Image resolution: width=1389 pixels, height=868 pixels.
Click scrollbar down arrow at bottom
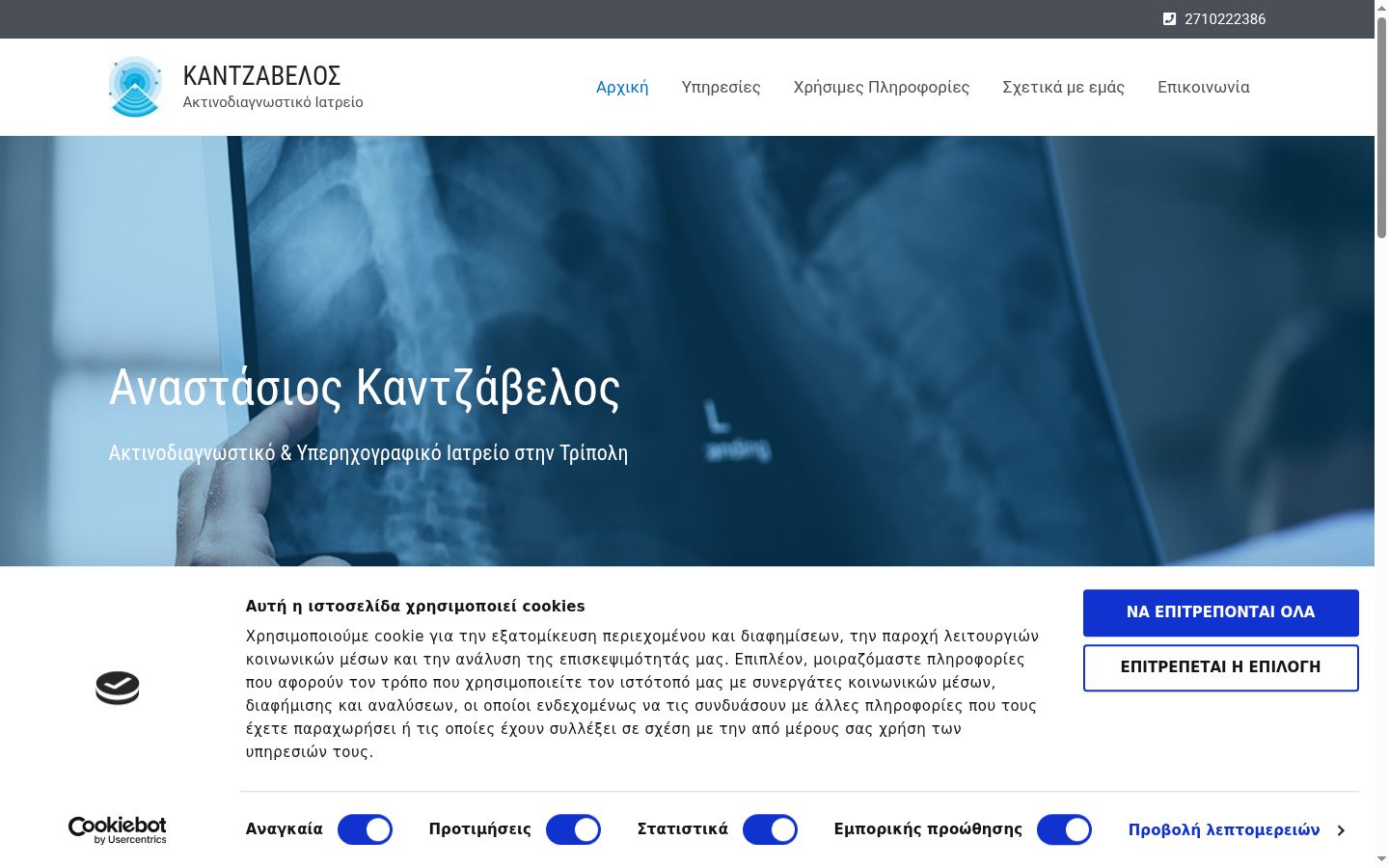1381,858
